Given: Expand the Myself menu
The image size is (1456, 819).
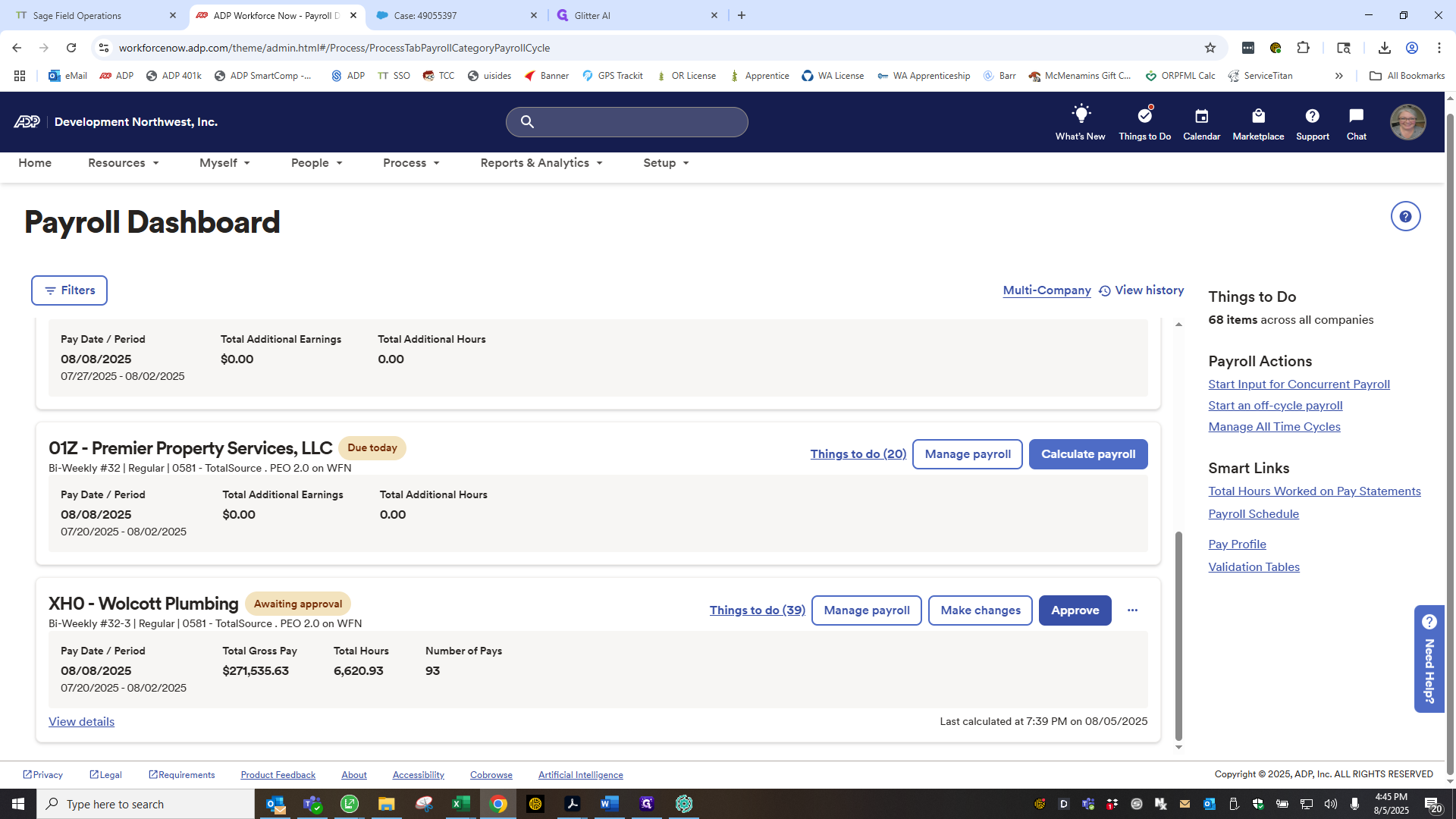Looking at the screenshot, I should pos(224,163).
